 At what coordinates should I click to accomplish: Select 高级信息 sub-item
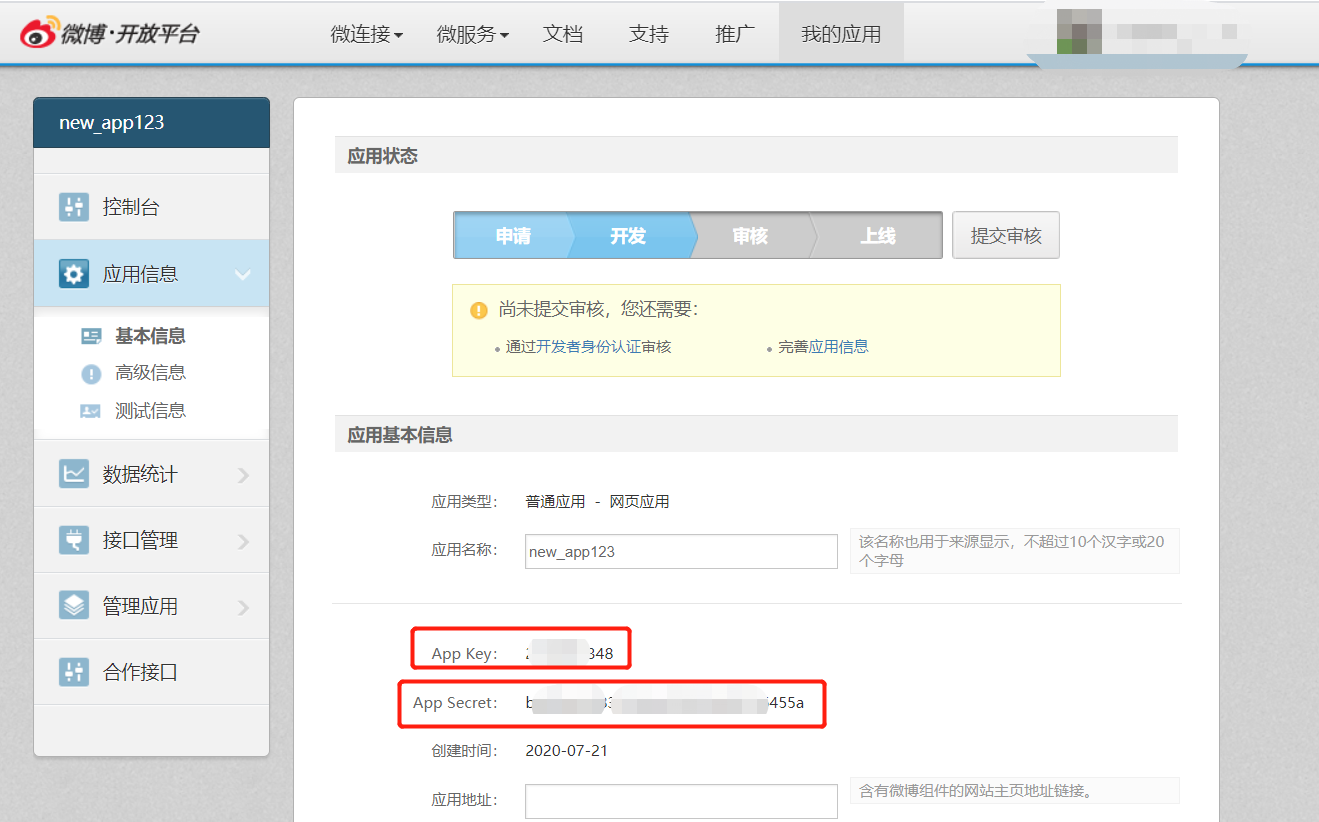tap(150, 373)
